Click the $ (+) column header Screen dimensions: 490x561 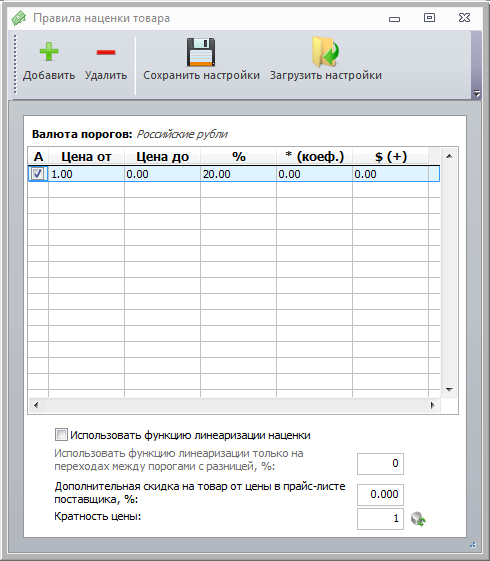tap(390, 156)
